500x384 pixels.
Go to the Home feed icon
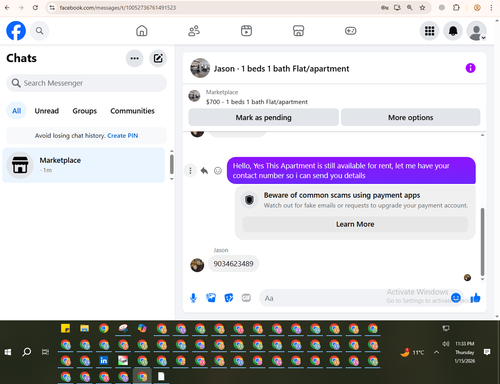pos(142,31)
